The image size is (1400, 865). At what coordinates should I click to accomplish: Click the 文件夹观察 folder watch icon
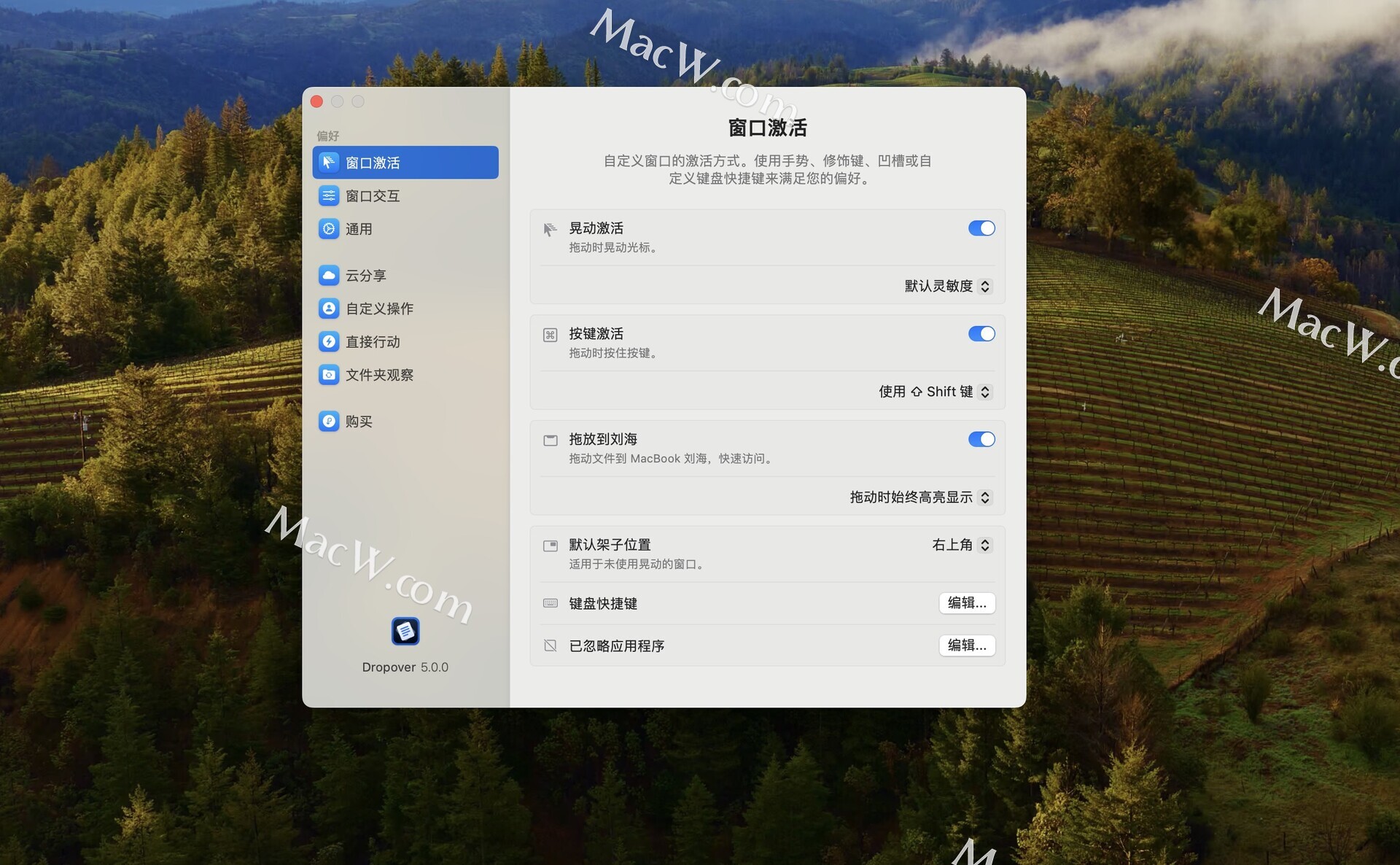click(x=329, y=375)
